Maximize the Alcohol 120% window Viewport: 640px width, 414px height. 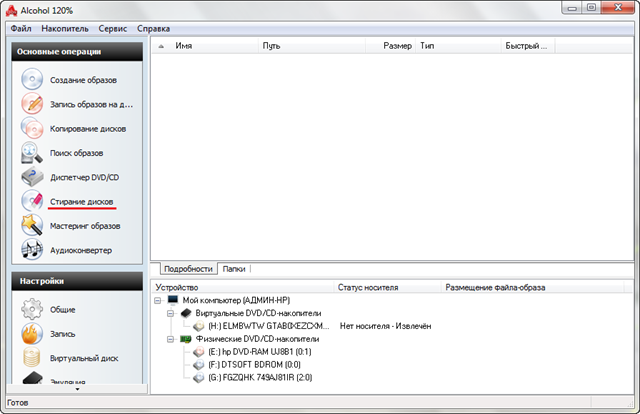point(592,7)
